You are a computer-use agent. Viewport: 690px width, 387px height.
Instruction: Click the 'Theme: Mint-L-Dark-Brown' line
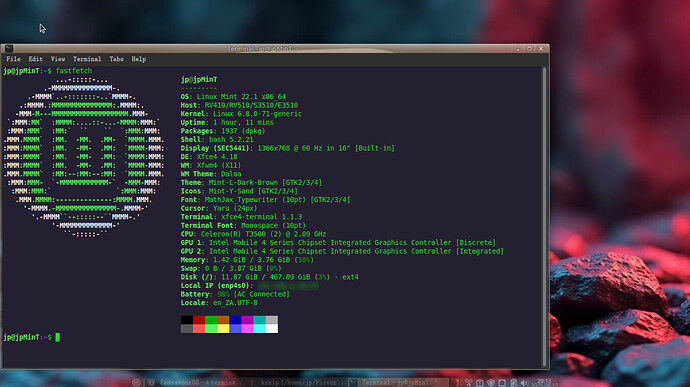(251, 182)
